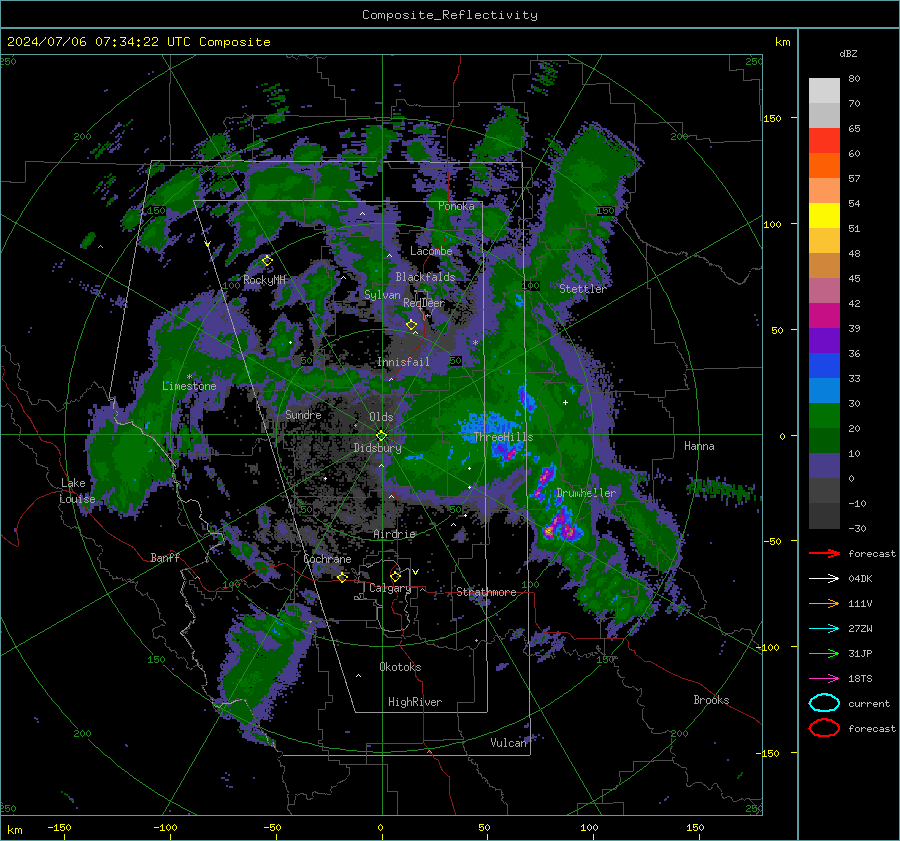The image size is (900, 841).
Task: Click the red swatch between 65 and 60 dBZ
Action: 824,140
